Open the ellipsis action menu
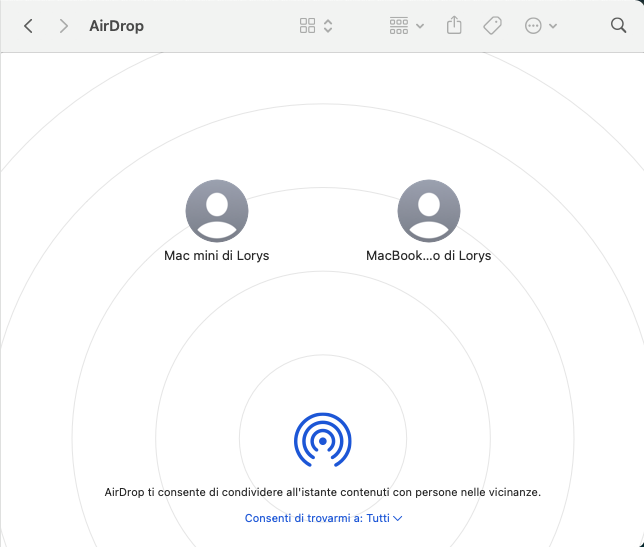The image size is (644, 547). (x=540, y=25)
